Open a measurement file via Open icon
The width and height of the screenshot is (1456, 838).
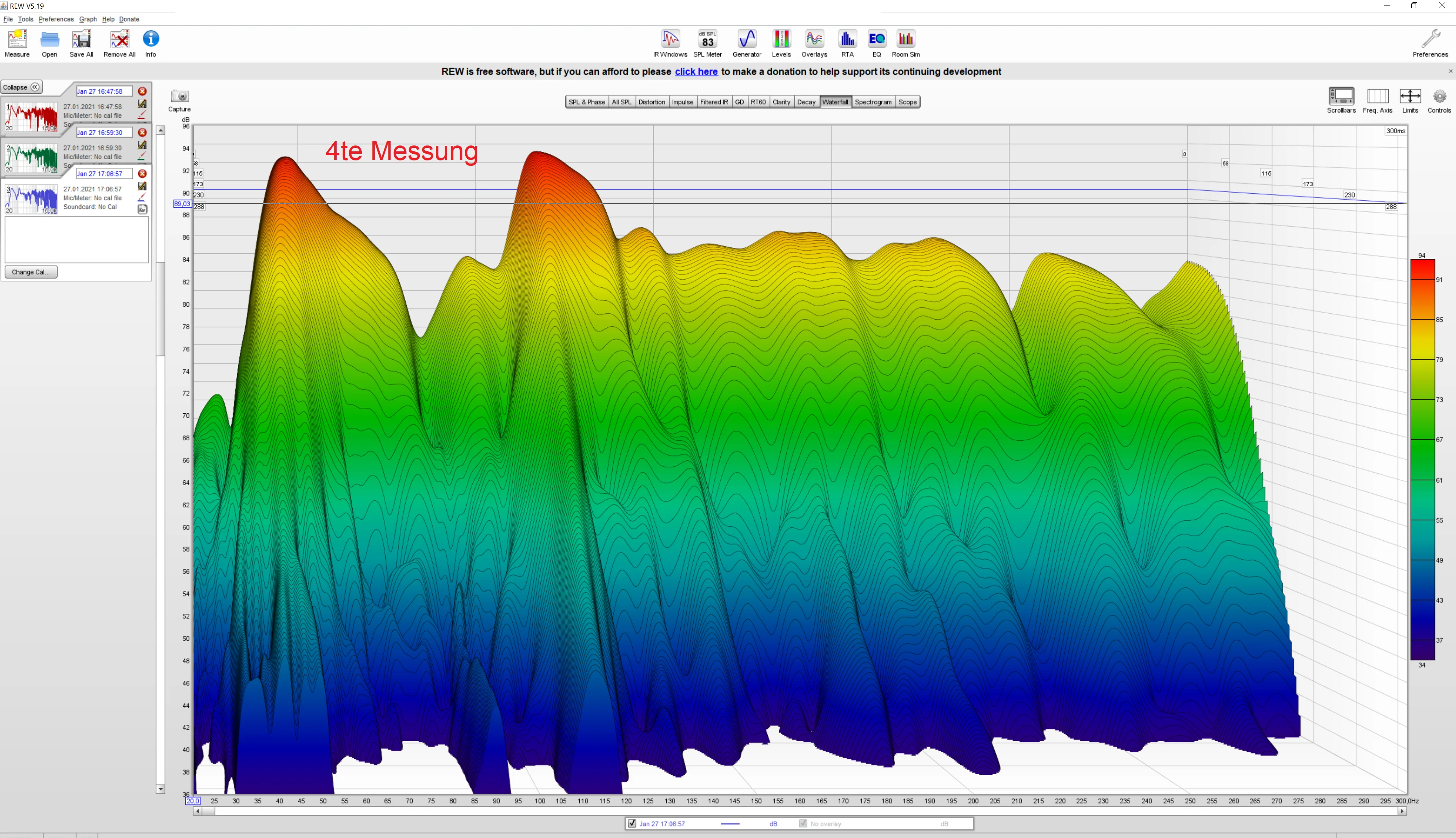(x=49, y=44)
